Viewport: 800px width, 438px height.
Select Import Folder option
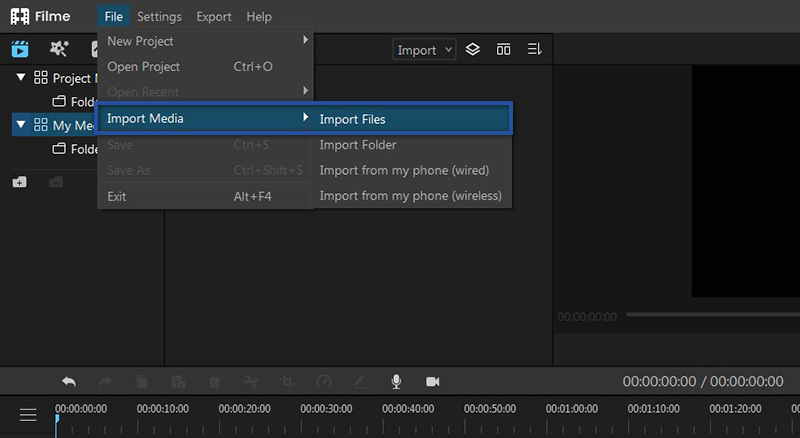coord(358,145)
